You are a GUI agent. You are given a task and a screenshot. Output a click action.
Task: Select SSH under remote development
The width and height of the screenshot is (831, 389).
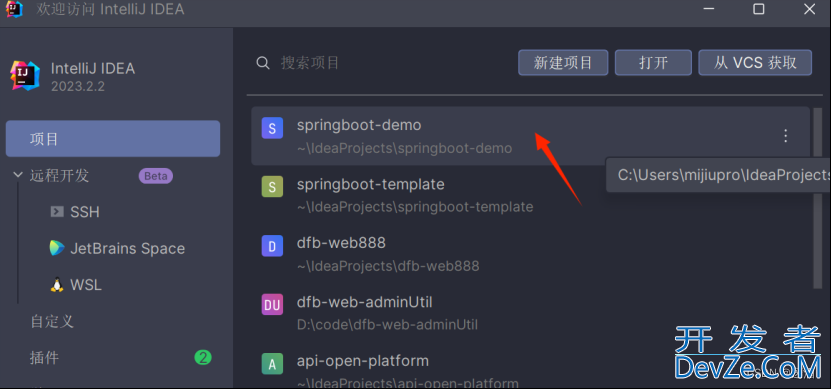pyautogui.click(x=85, y=212)
